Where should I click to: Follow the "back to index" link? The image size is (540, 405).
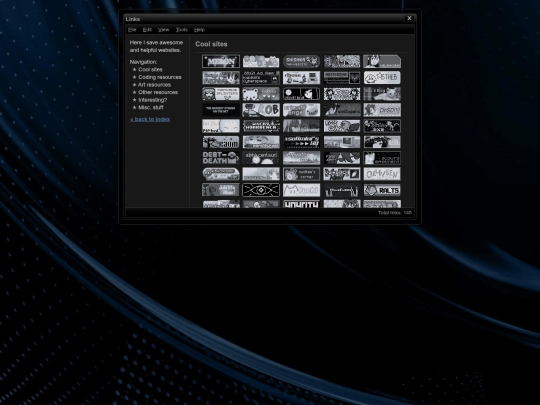pos(150,119)
